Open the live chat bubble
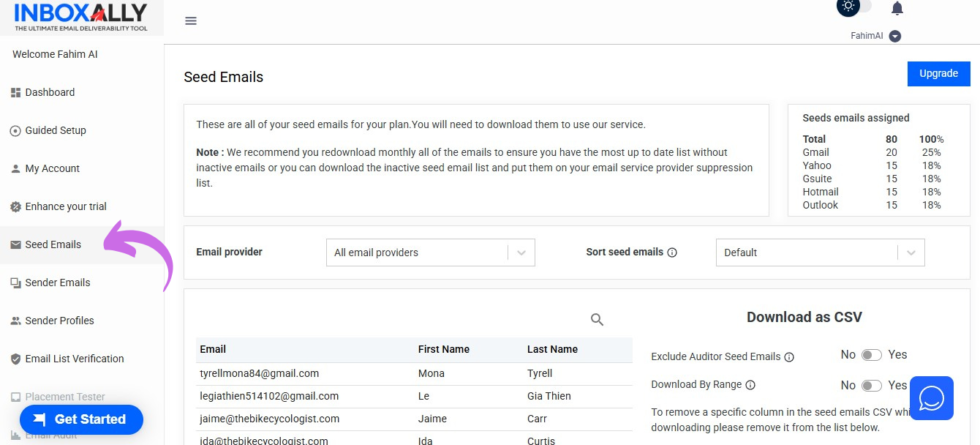 tap(931, 398)
